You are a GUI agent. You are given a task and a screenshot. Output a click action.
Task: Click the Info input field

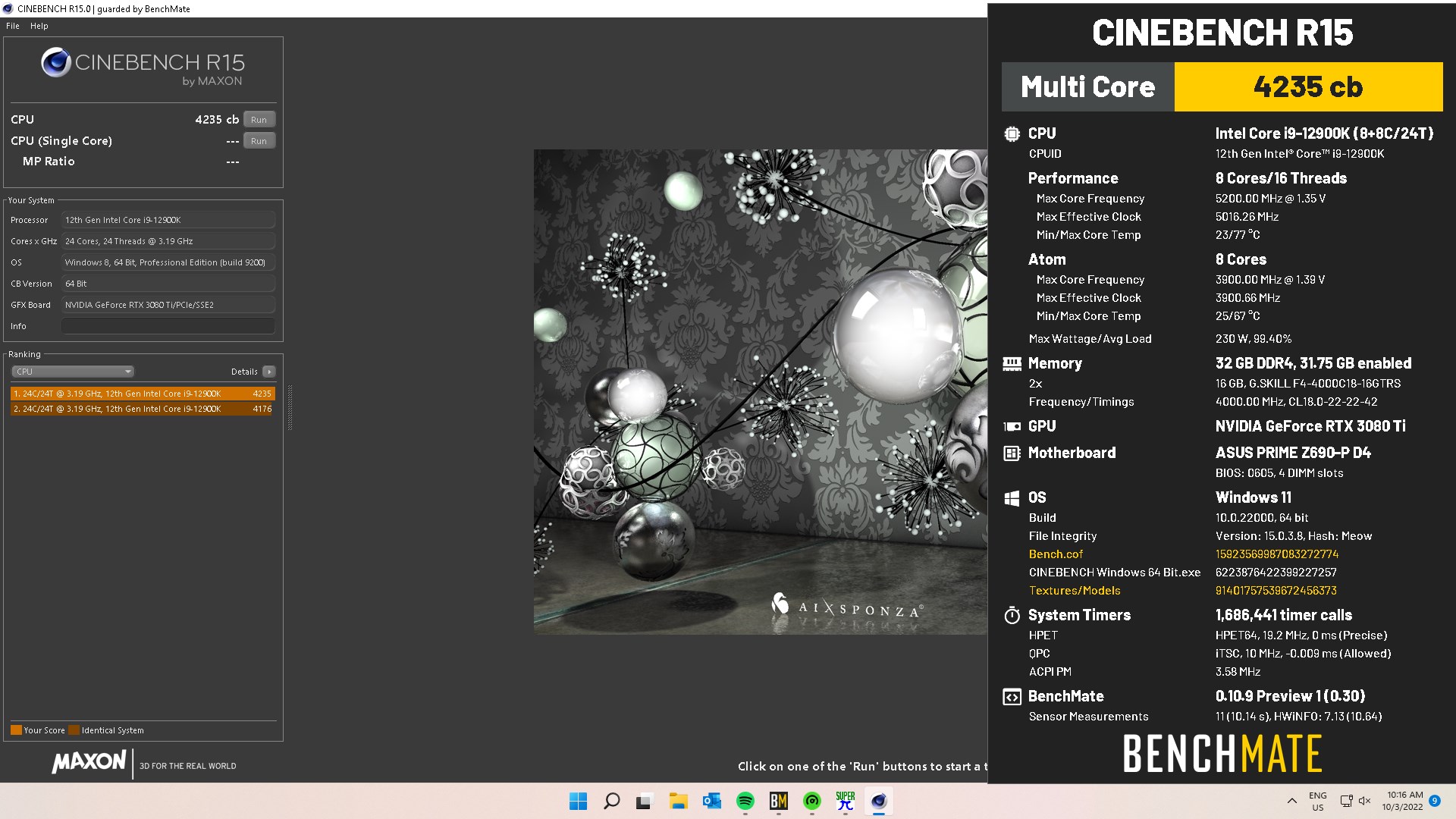click(x=168, y=326)
